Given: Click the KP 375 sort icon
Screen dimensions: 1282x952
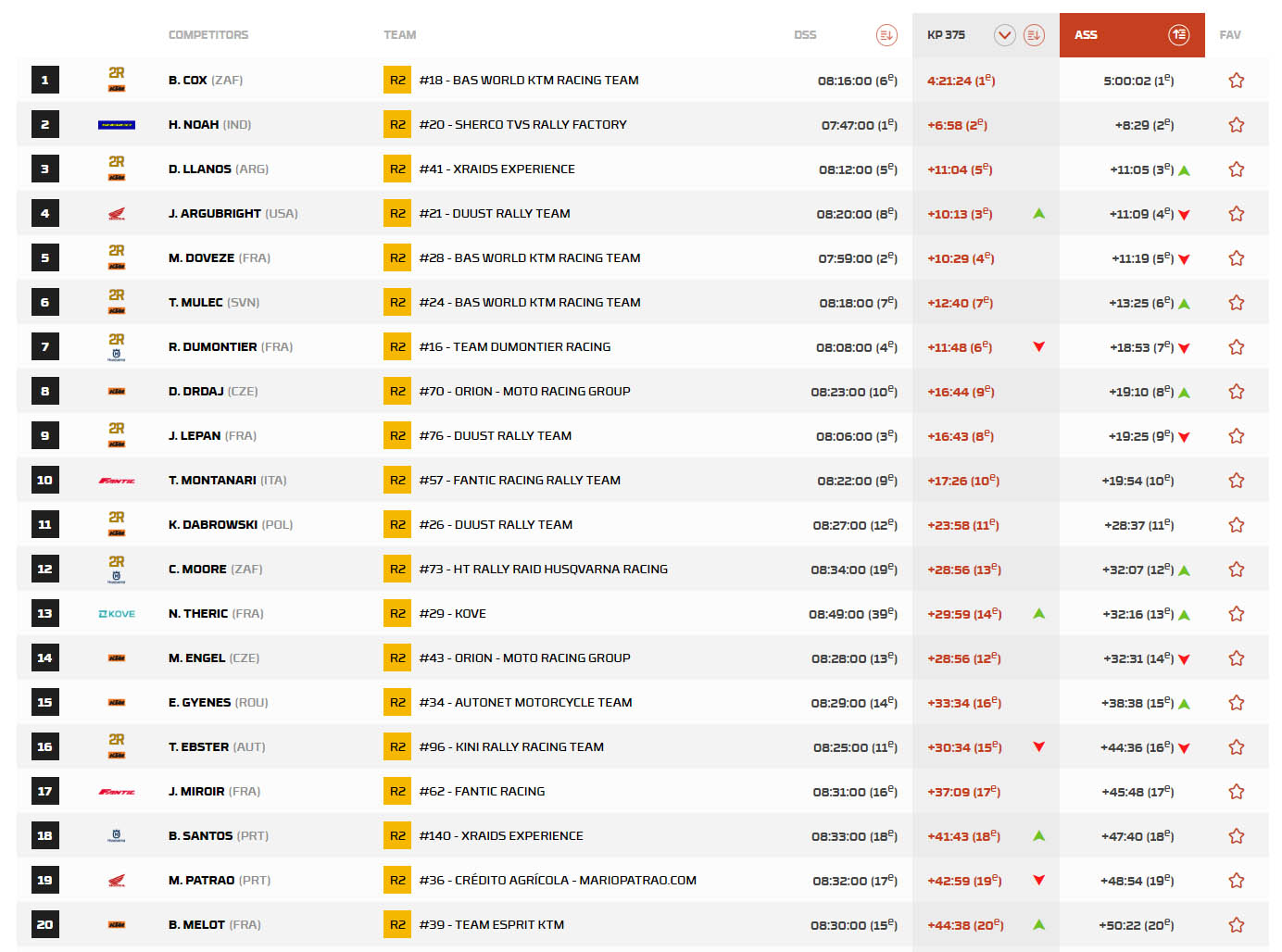Looking at the screenshot, I should click(1034, 35).
